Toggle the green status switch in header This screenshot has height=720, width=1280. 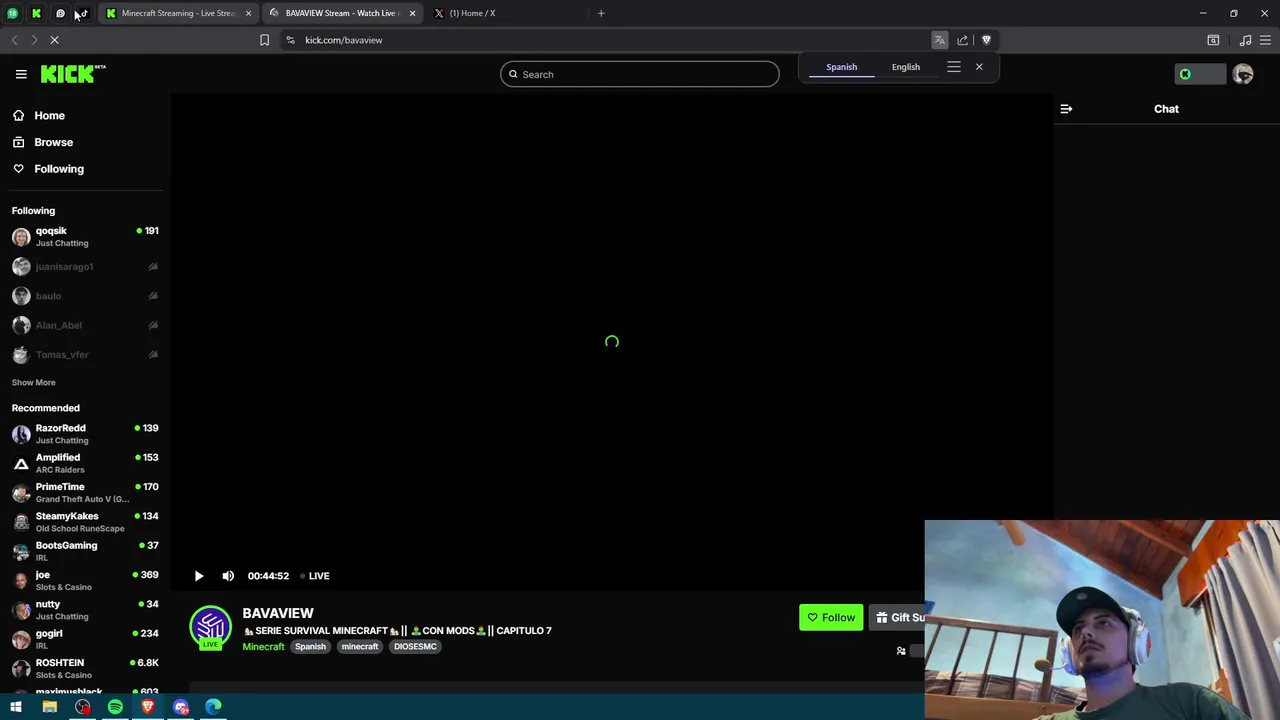point(1200,74)
